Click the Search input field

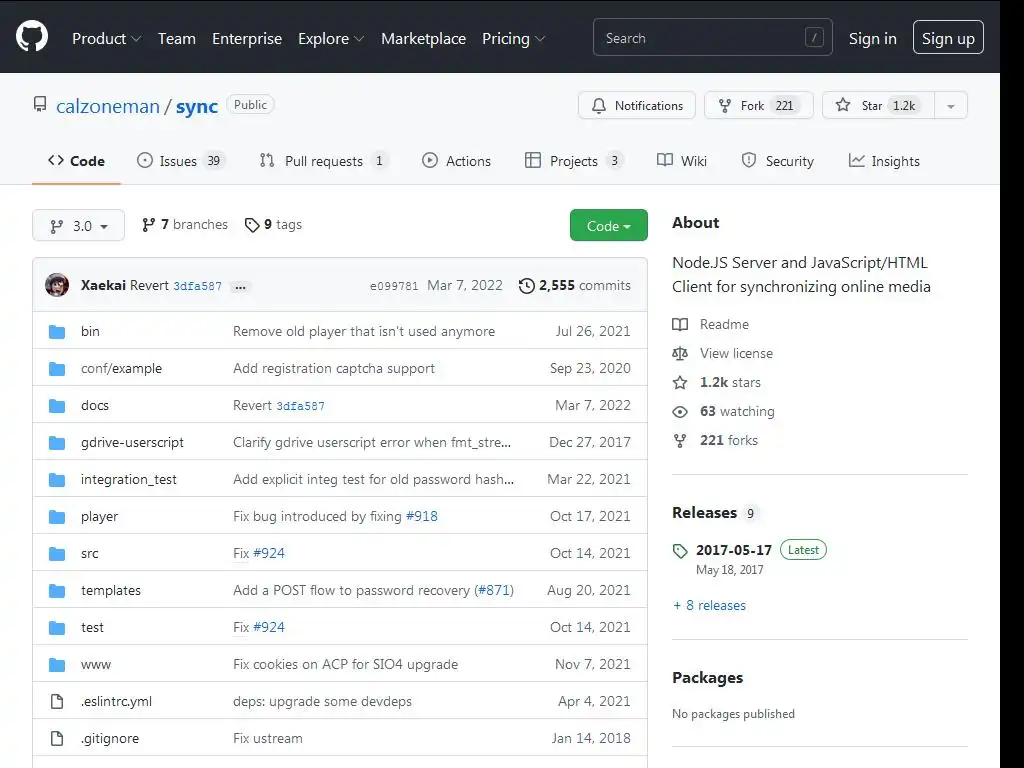(712, 38)
